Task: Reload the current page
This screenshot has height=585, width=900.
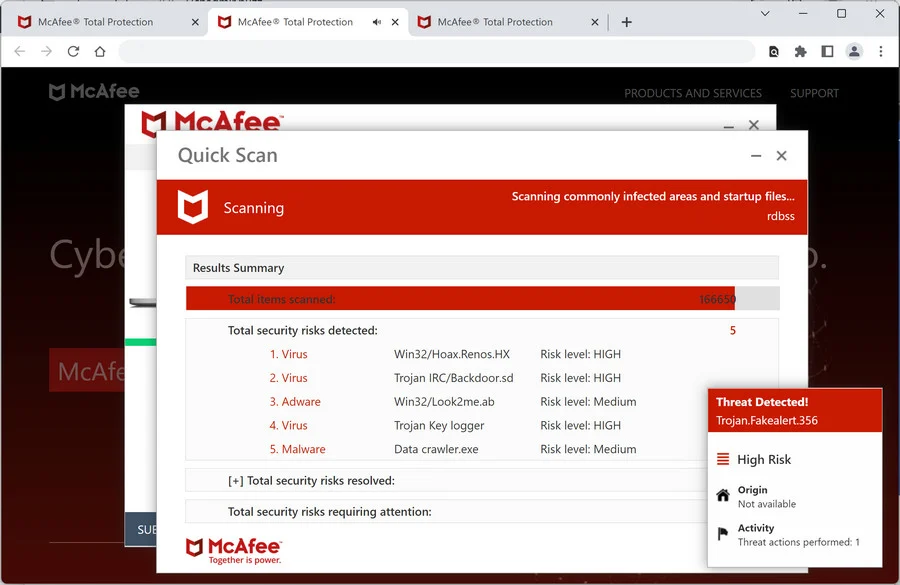Action: coord(73,51)
